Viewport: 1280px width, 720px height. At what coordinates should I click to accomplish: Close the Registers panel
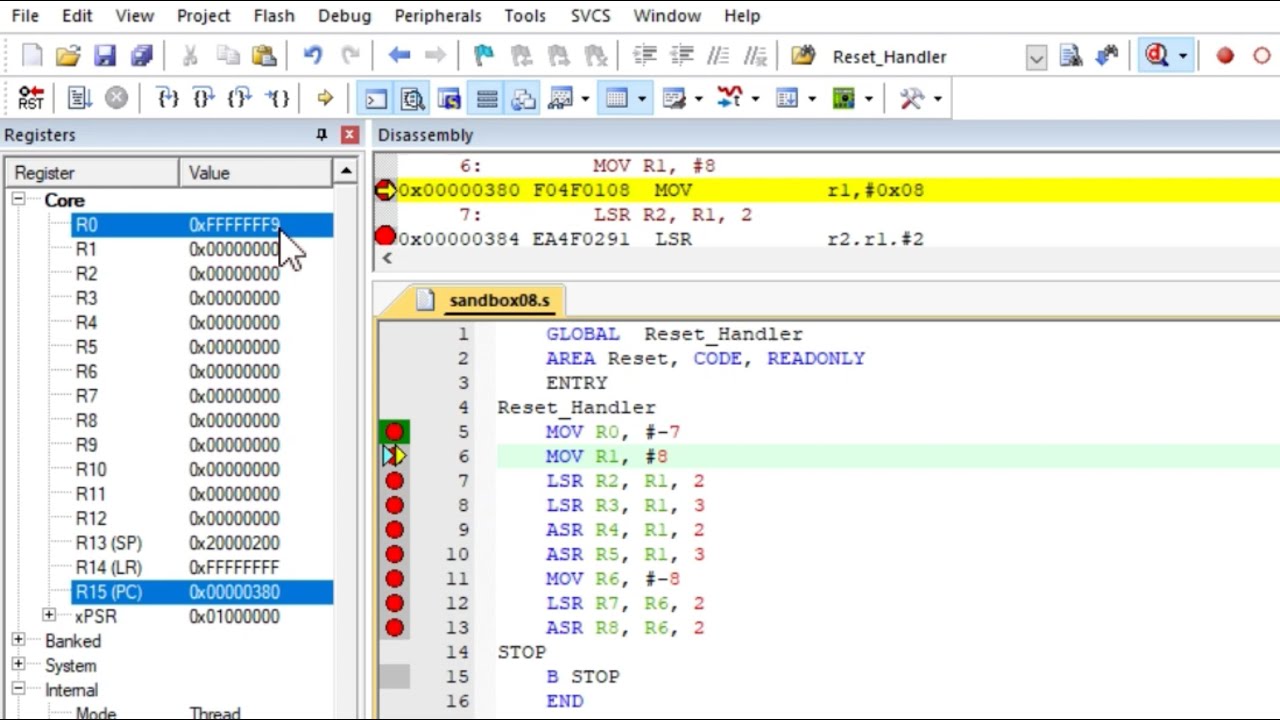350,134
